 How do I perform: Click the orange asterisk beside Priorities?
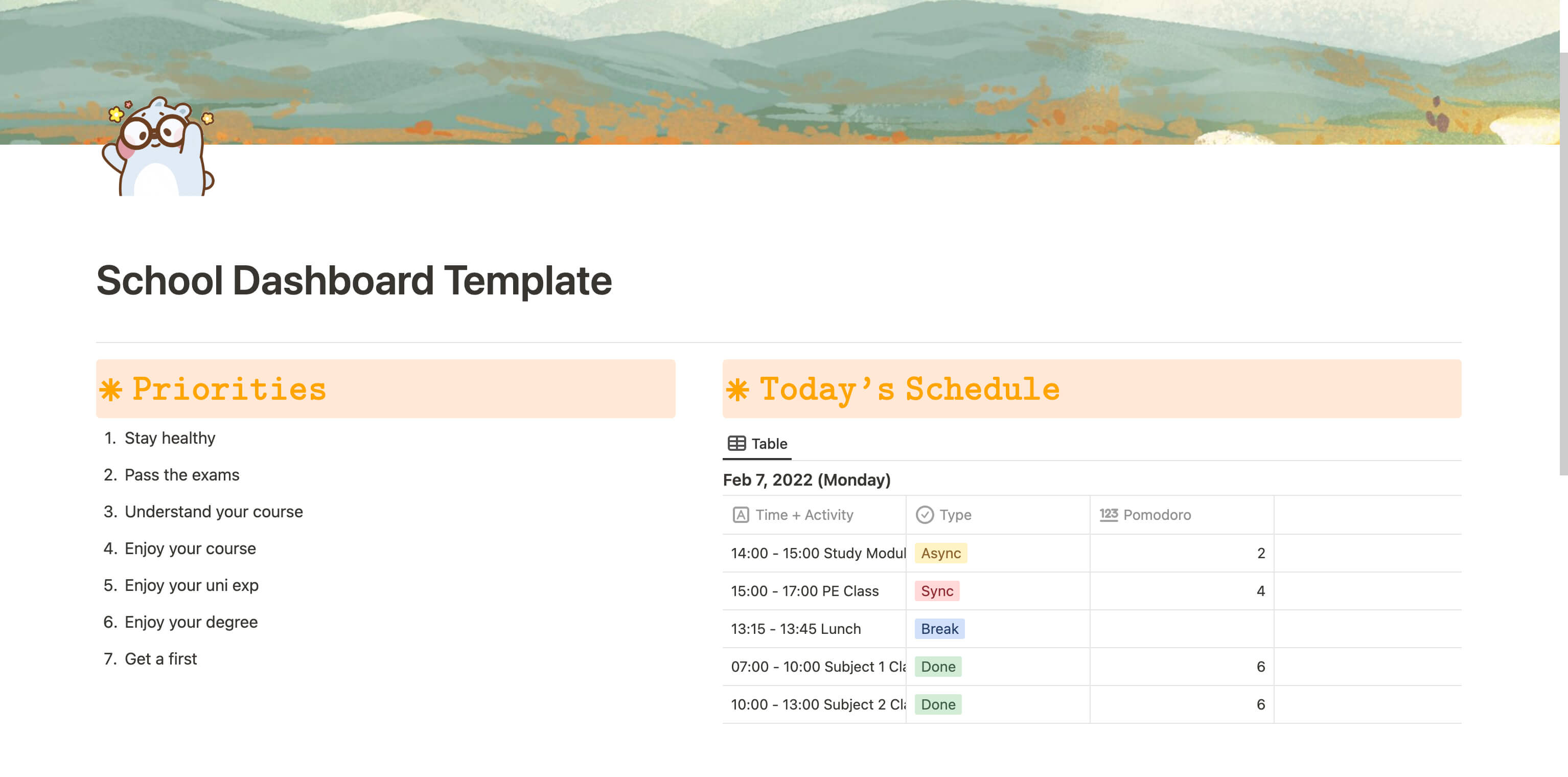[x=111, y=389]
